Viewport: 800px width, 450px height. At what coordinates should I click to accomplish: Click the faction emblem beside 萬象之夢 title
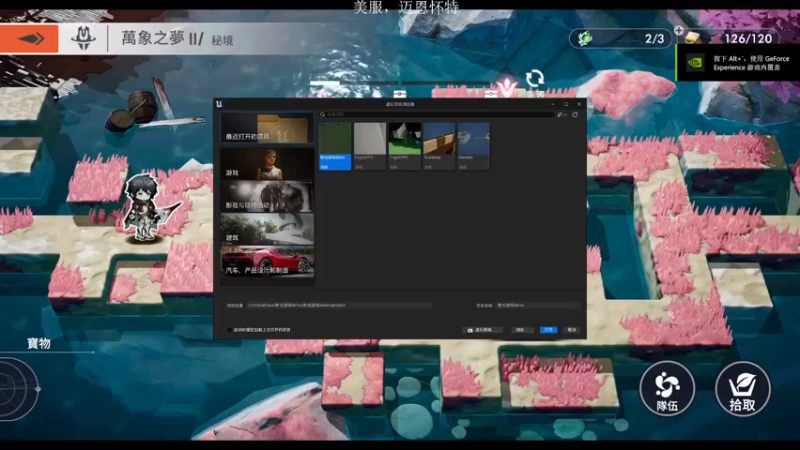tap(84, 38)
